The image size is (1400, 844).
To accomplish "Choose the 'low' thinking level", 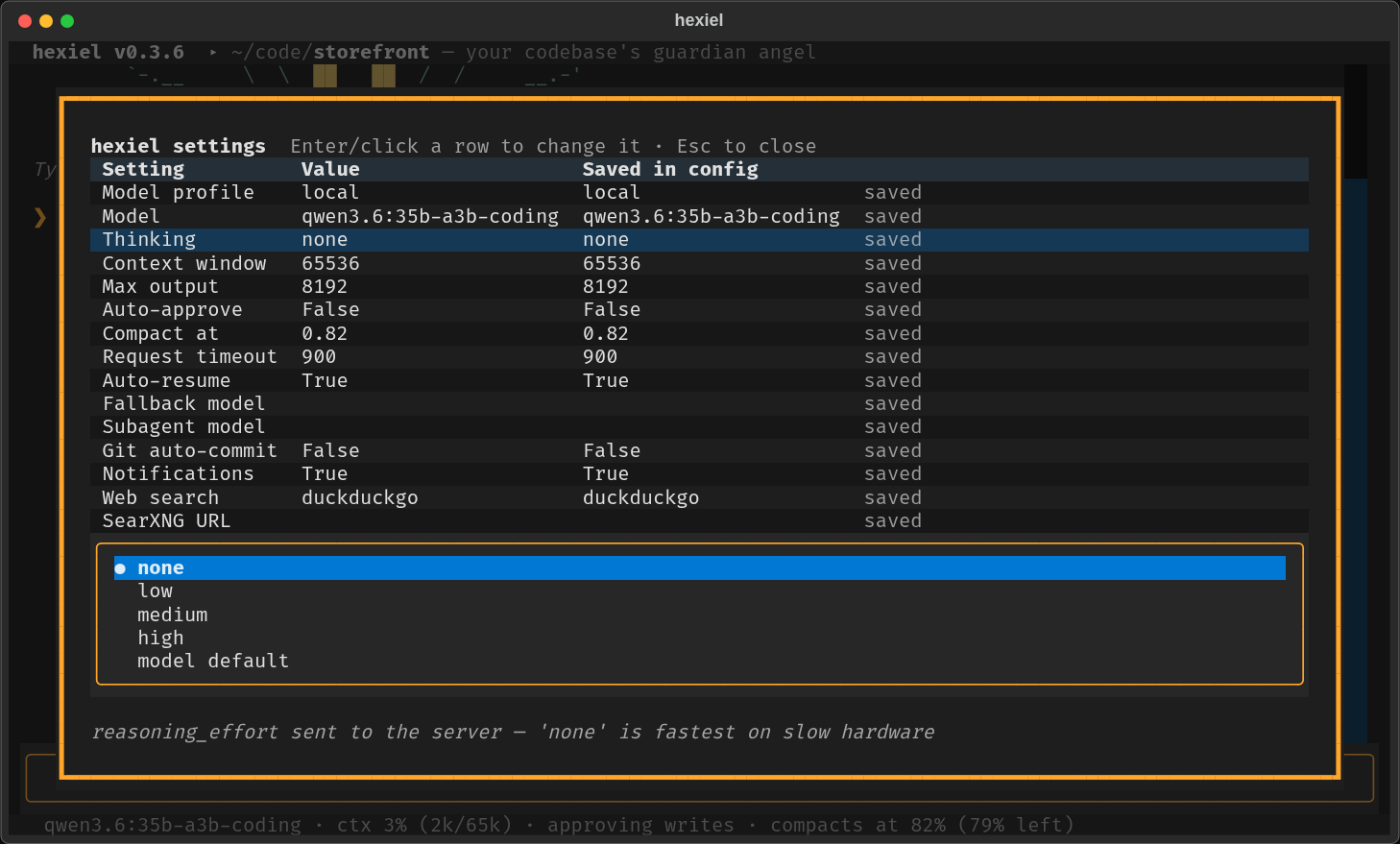I will [x=700, y=591].
